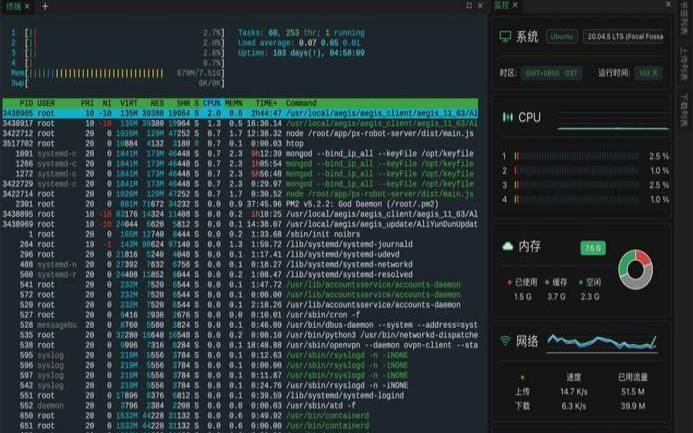693x433 pixels.
Task: Select networkd-dispatcher python3 process row
Action: pos(240,335)
